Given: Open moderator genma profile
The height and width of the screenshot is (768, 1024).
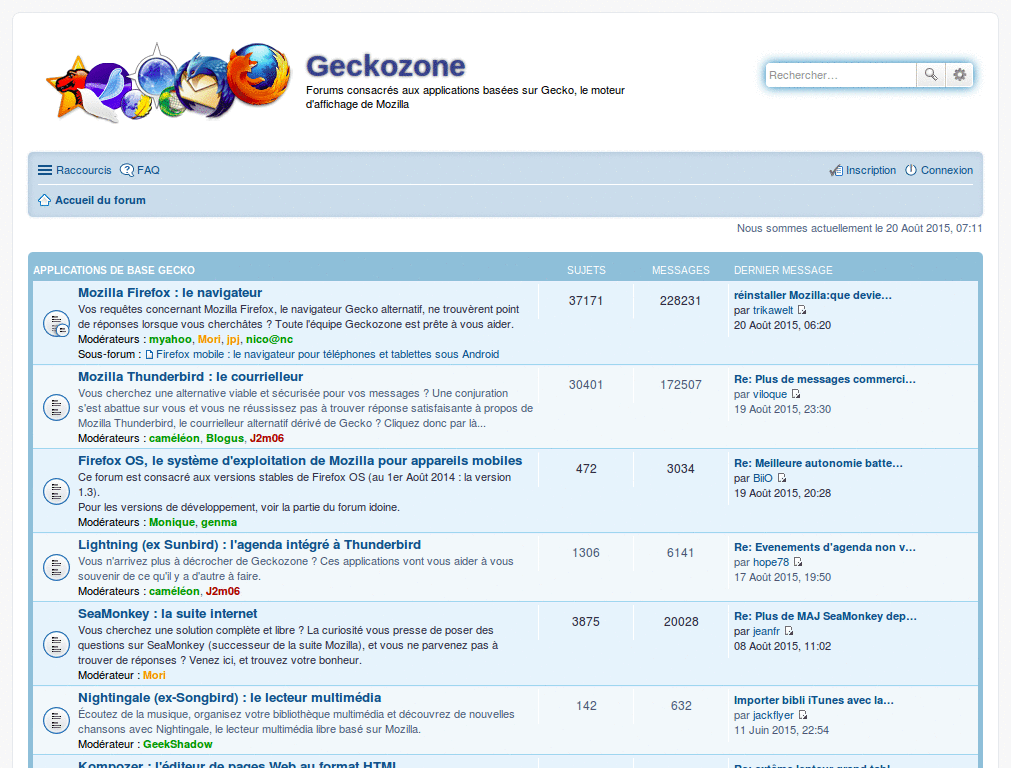Looking at the screenshot, I should coord(219,522).
